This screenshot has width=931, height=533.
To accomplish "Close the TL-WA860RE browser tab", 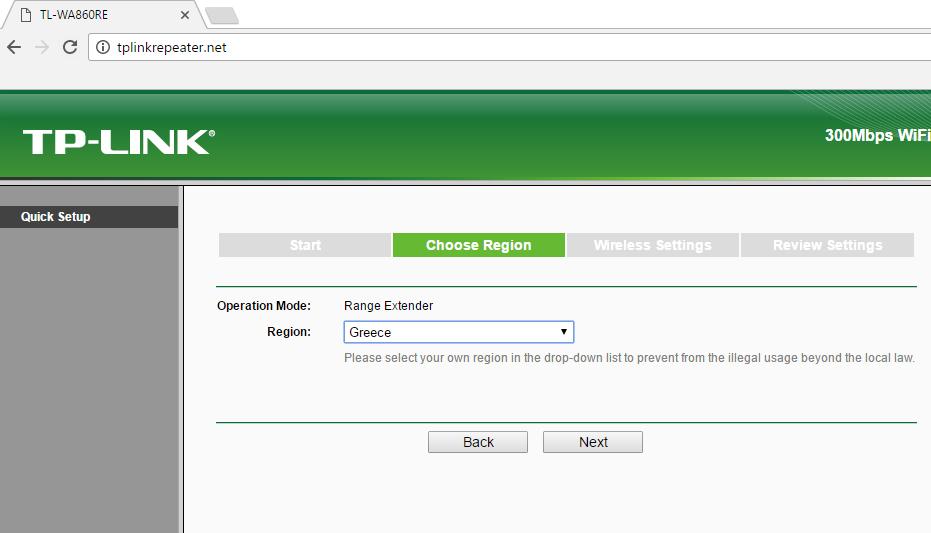I will (x=185, y=15).
